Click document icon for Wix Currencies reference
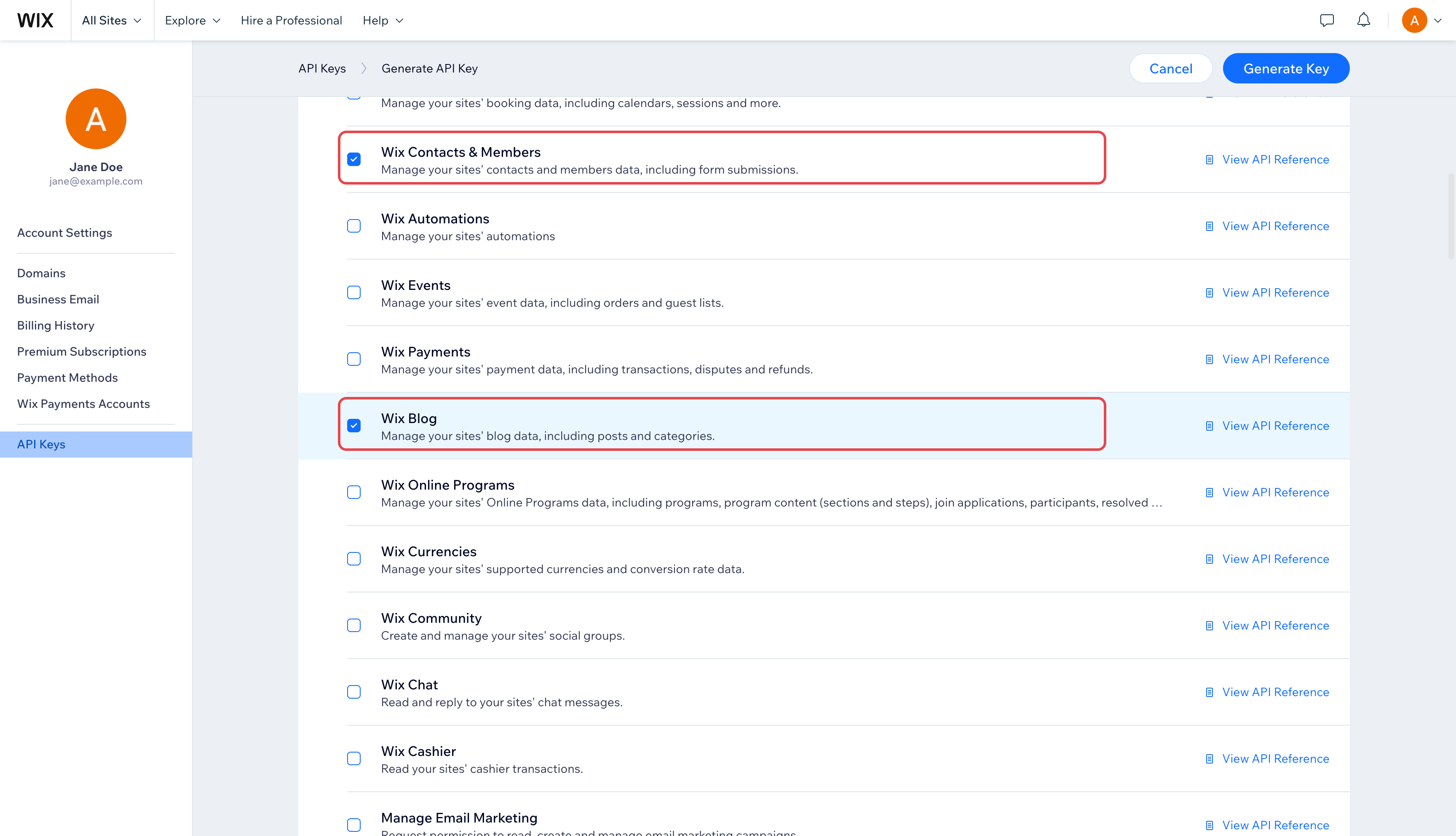1456x836 pixels. coord(1209,559)
